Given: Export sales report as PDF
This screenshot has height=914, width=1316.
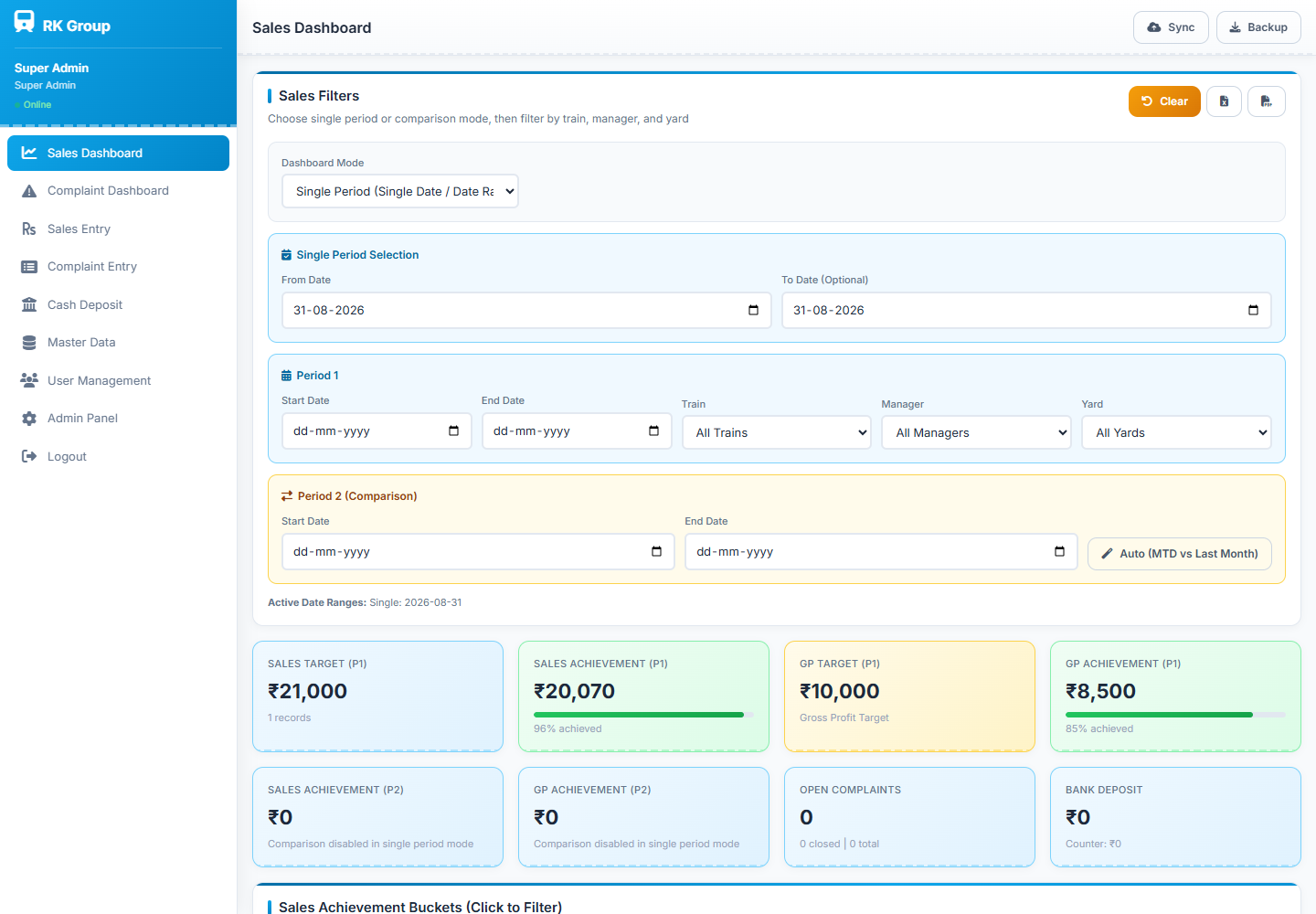Looking at the screenshot, I should 1266,101.
